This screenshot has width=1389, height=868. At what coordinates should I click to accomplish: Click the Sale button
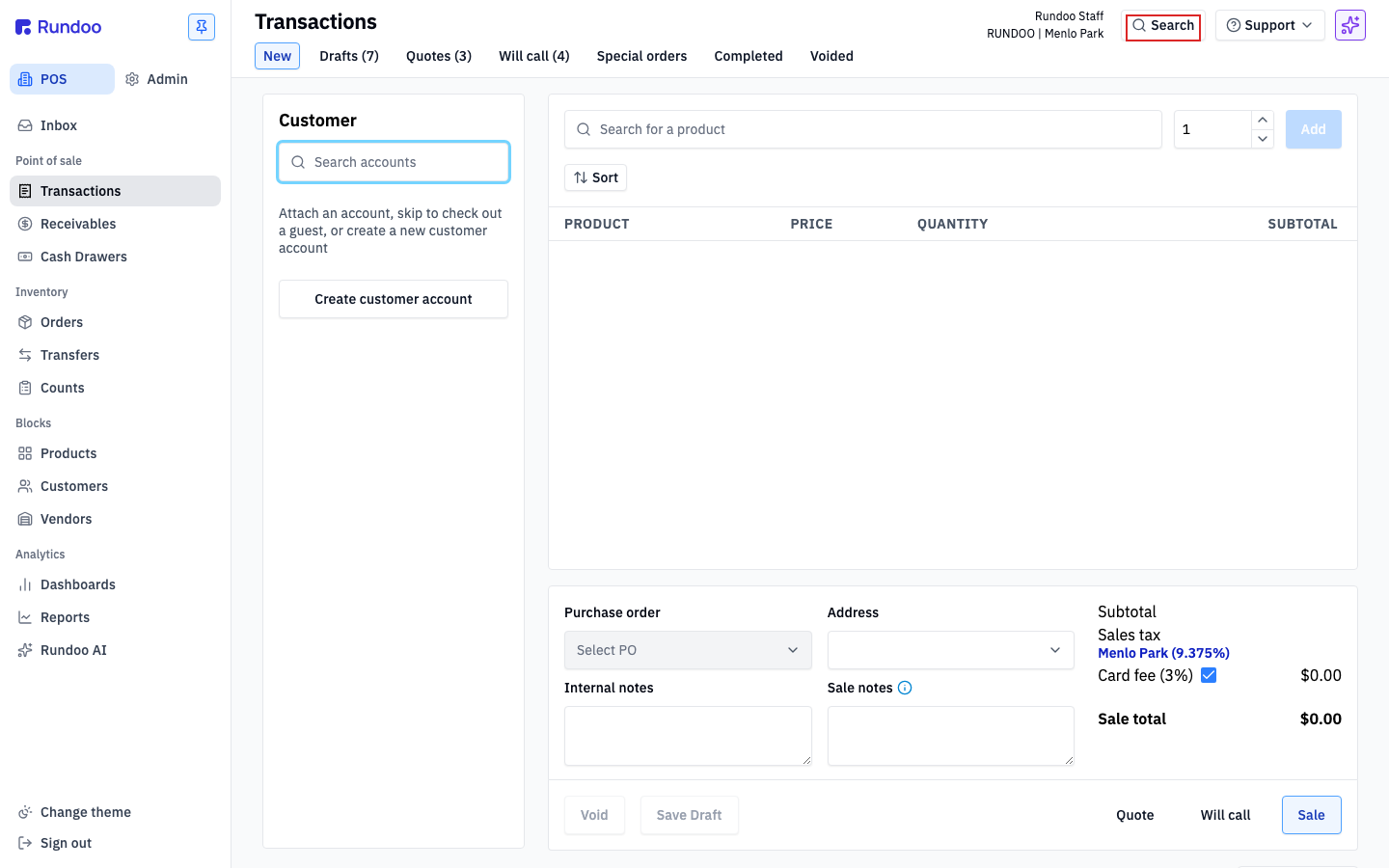pyautogui.click(x=1312, y=815)
